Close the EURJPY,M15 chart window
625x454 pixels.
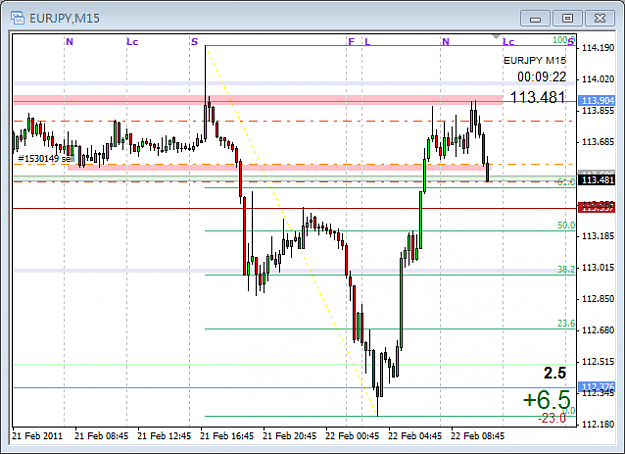pos(599,18)
